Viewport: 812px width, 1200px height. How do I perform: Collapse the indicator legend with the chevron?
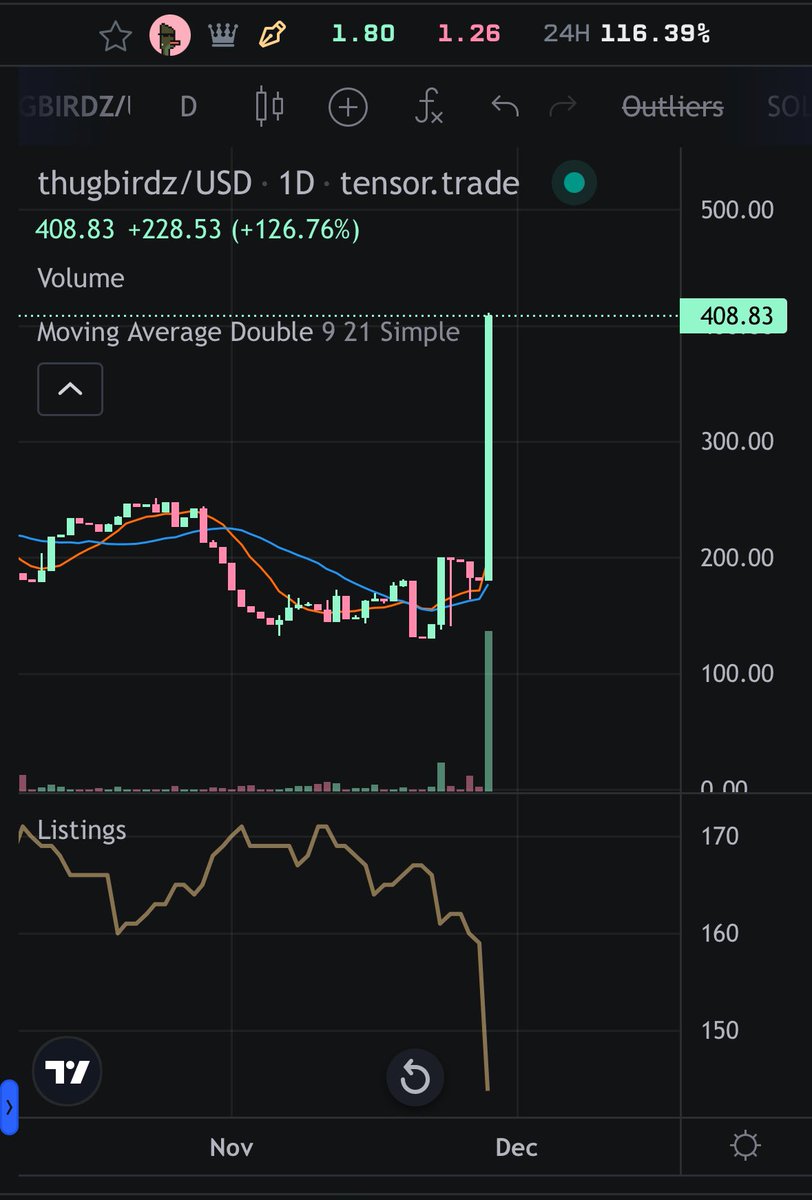coord(70,389)
